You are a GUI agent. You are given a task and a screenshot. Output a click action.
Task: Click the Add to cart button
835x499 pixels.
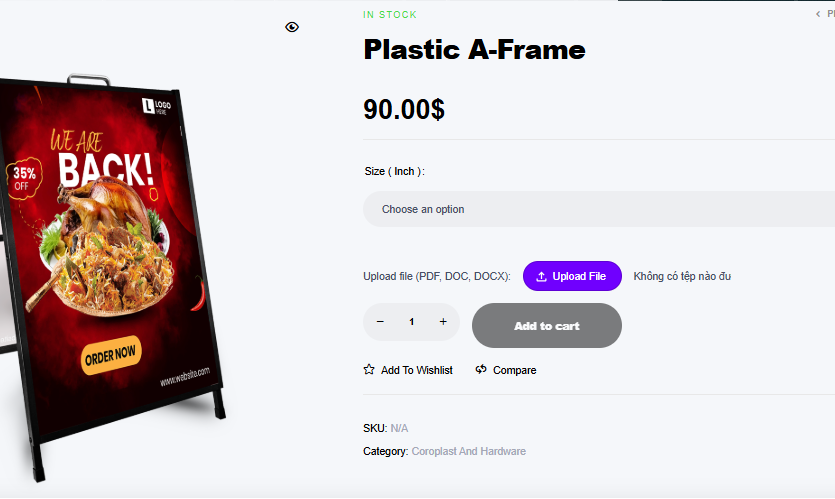[546, 326]
